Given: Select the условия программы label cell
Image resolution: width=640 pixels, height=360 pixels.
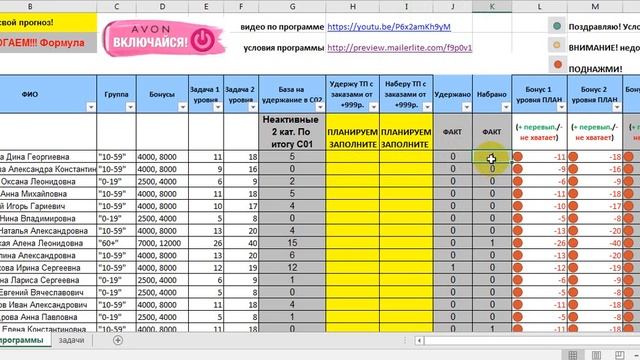Looking at the screenshot, I should [284, 48].
